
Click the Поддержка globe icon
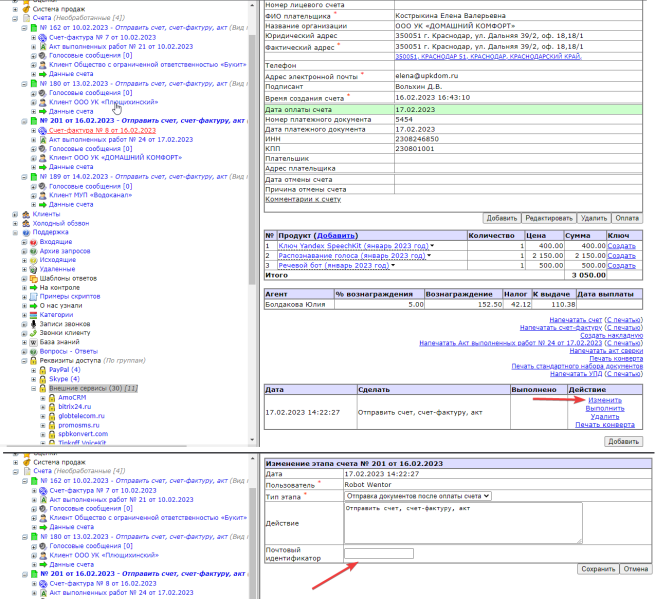[26, 233]
